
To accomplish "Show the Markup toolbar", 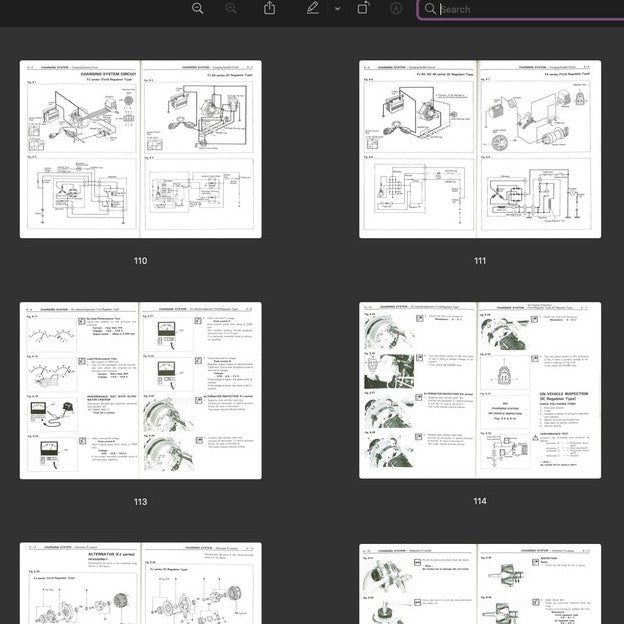I will point(396,8).
